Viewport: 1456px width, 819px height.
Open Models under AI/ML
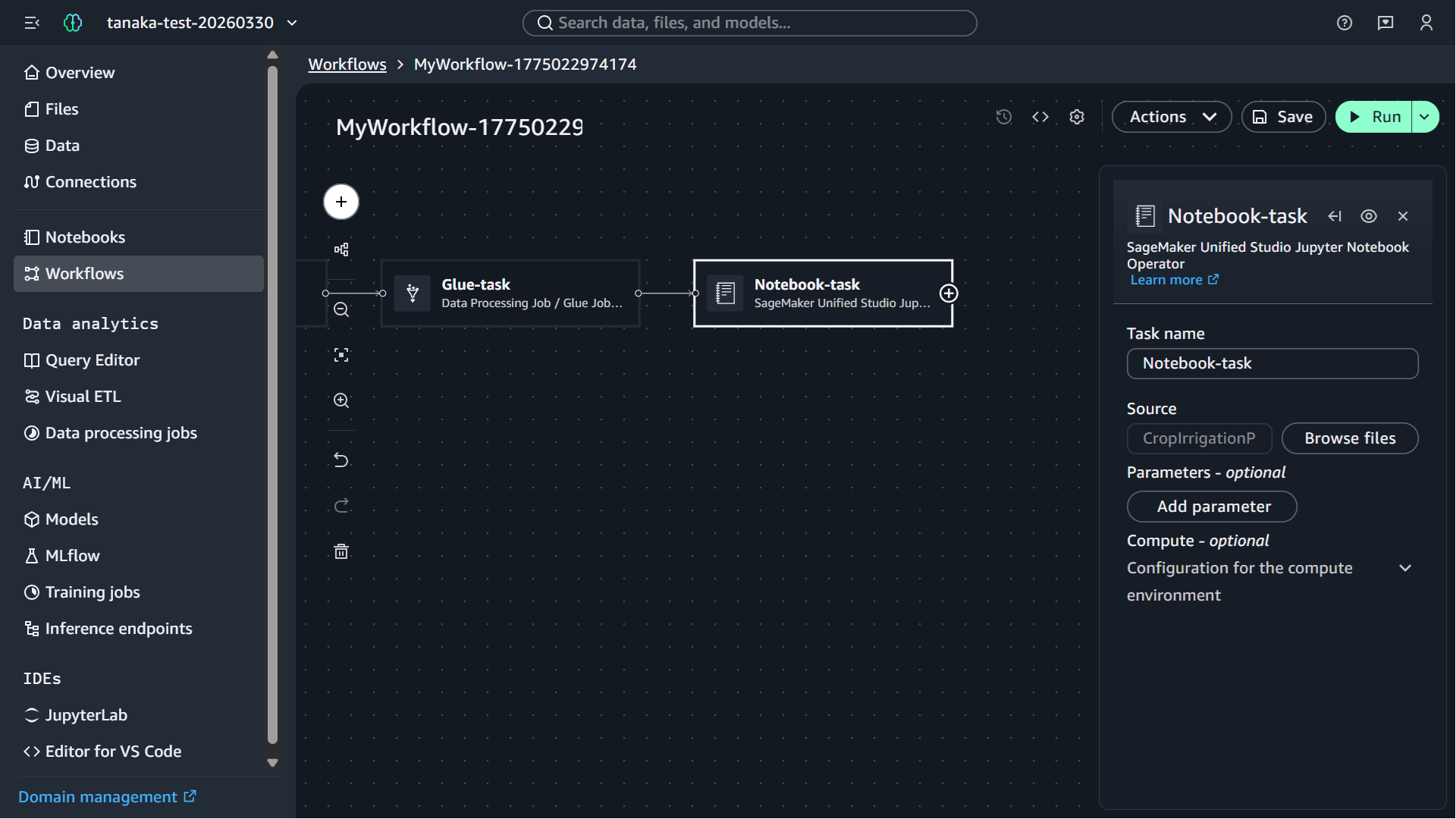pyautogui.click(x=139, y=519)
